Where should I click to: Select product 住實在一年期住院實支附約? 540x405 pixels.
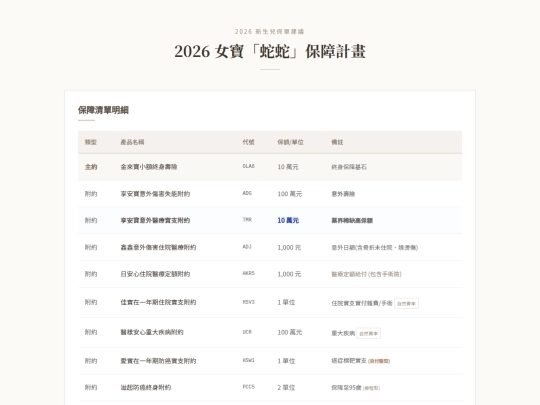pyautogui.click(x=158, y=302)
